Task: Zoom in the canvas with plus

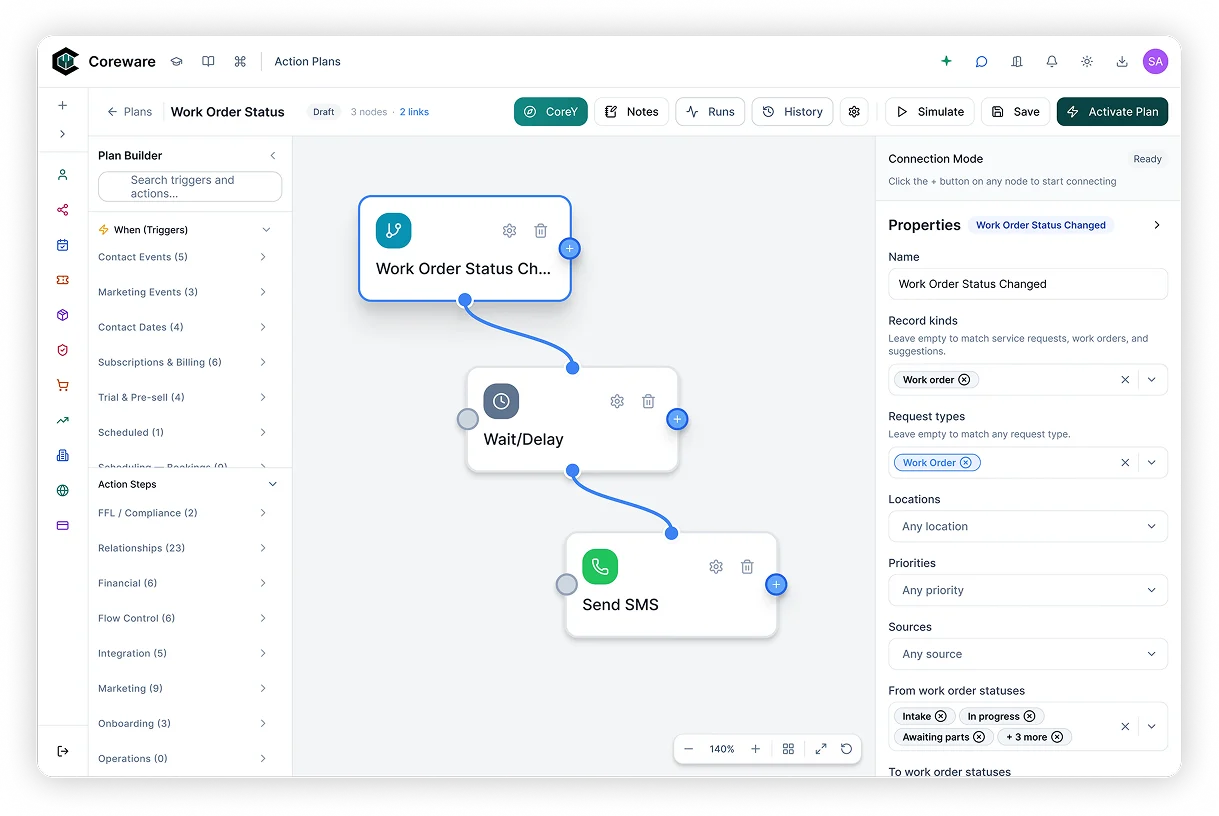Action: 755,749
